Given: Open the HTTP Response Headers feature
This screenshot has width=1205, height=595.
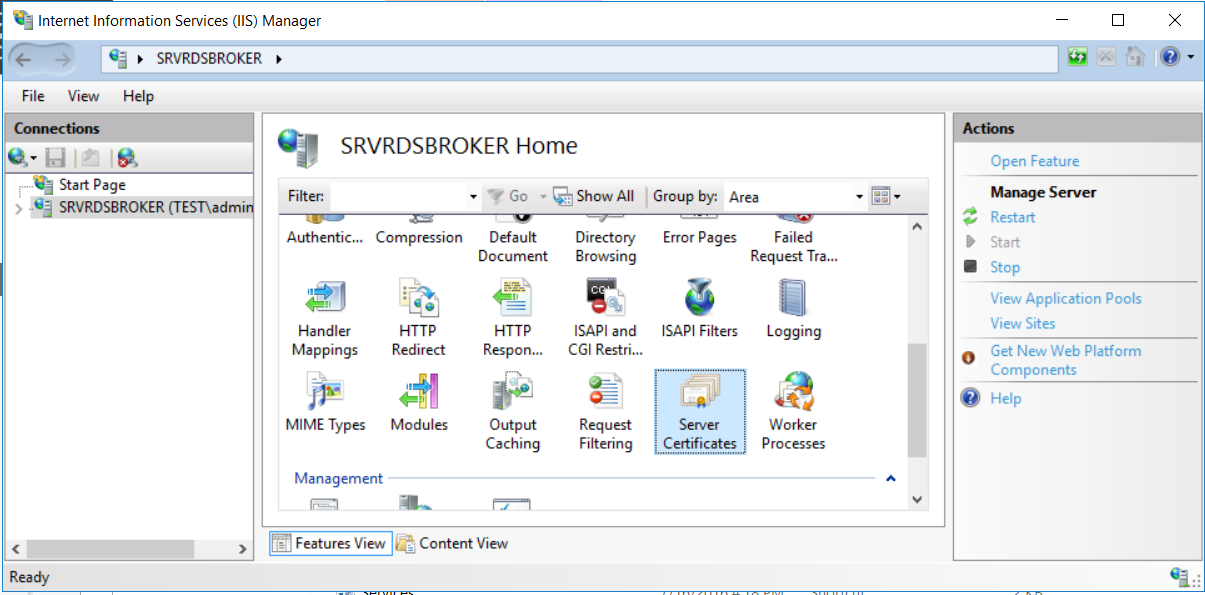Looking at the screenshot, I should [512, 318].
